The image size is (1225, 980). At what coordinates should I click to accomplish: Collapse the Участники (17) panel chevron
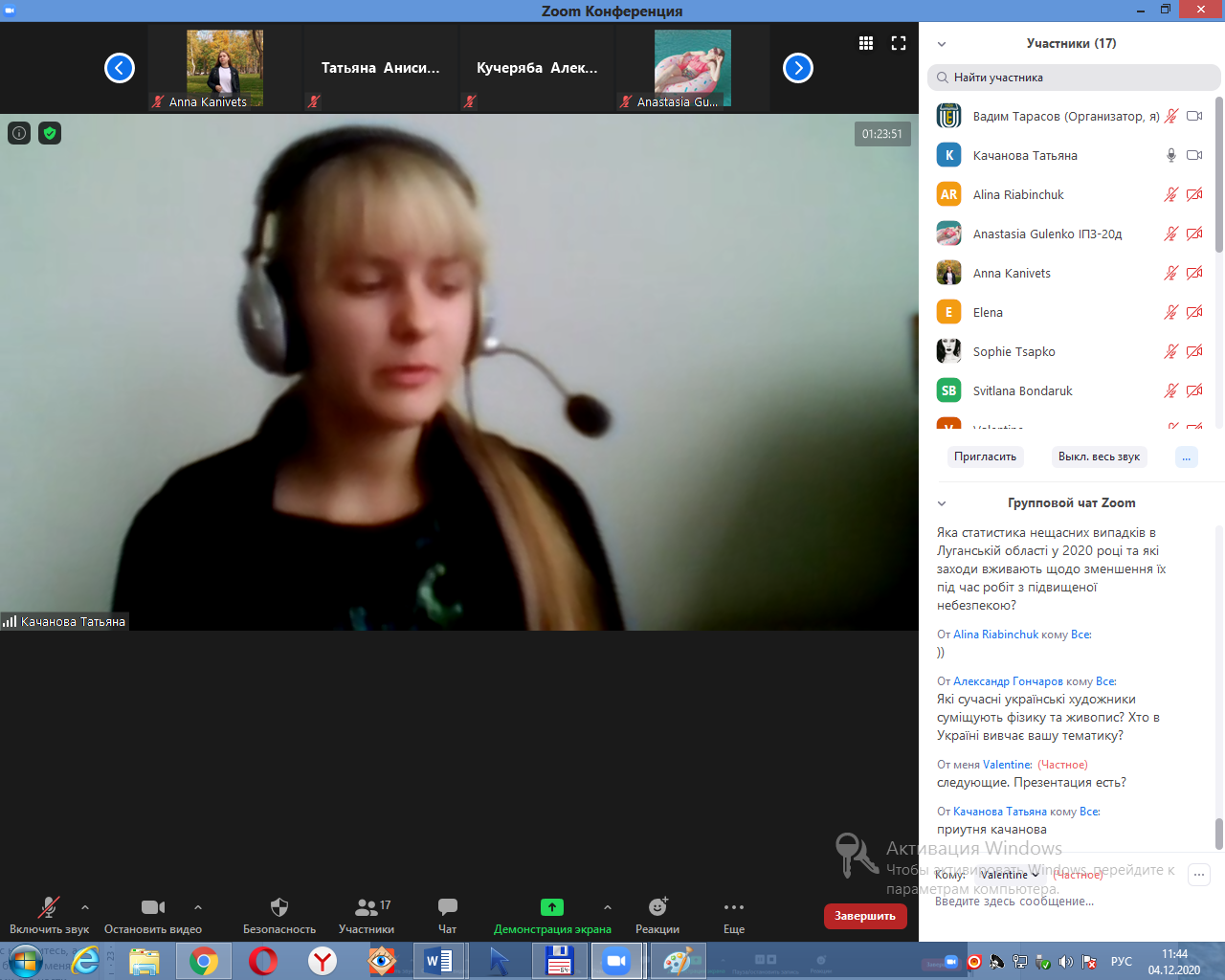coord(942,44)
